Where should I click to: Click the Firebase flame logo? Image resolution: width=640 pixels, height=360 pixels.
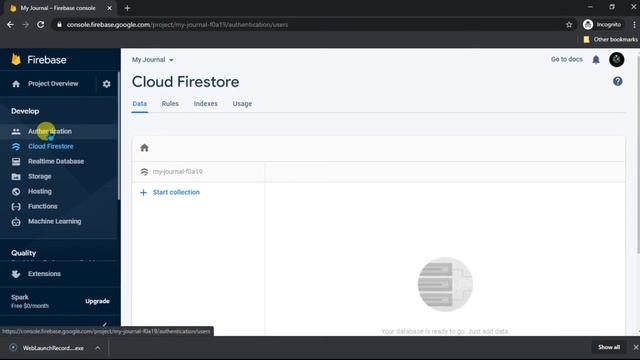[16, 60]
